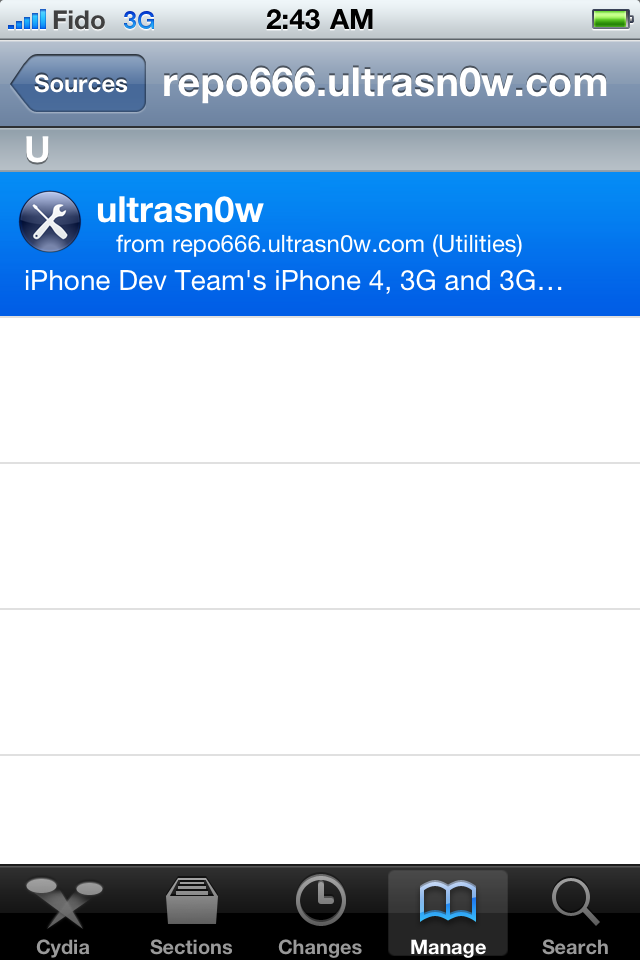Tap the 2:43 AM clock
This screenshot has width=640, height=960.
tap(320, 20)
